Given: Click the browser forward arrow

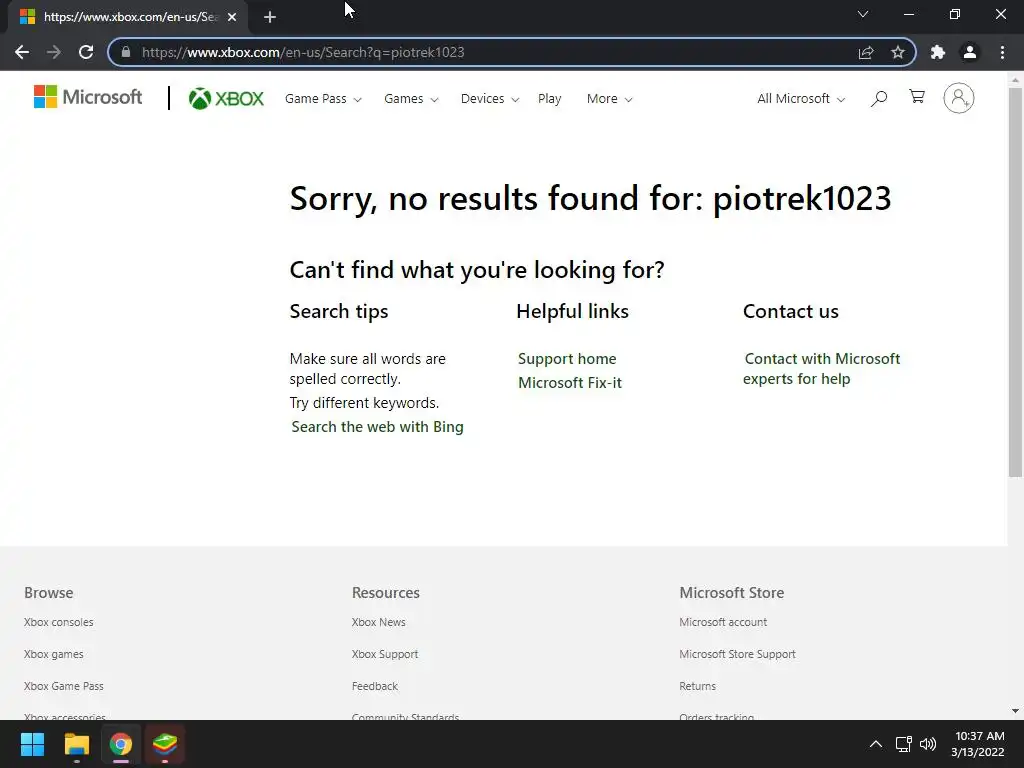Looking at the screenshot, I should tap(54, 52).
